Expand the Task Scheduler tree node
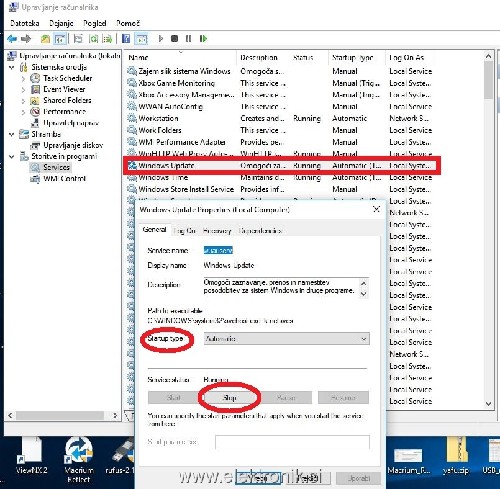The width and height of the screenshot is (500, 489). point(23,79)
